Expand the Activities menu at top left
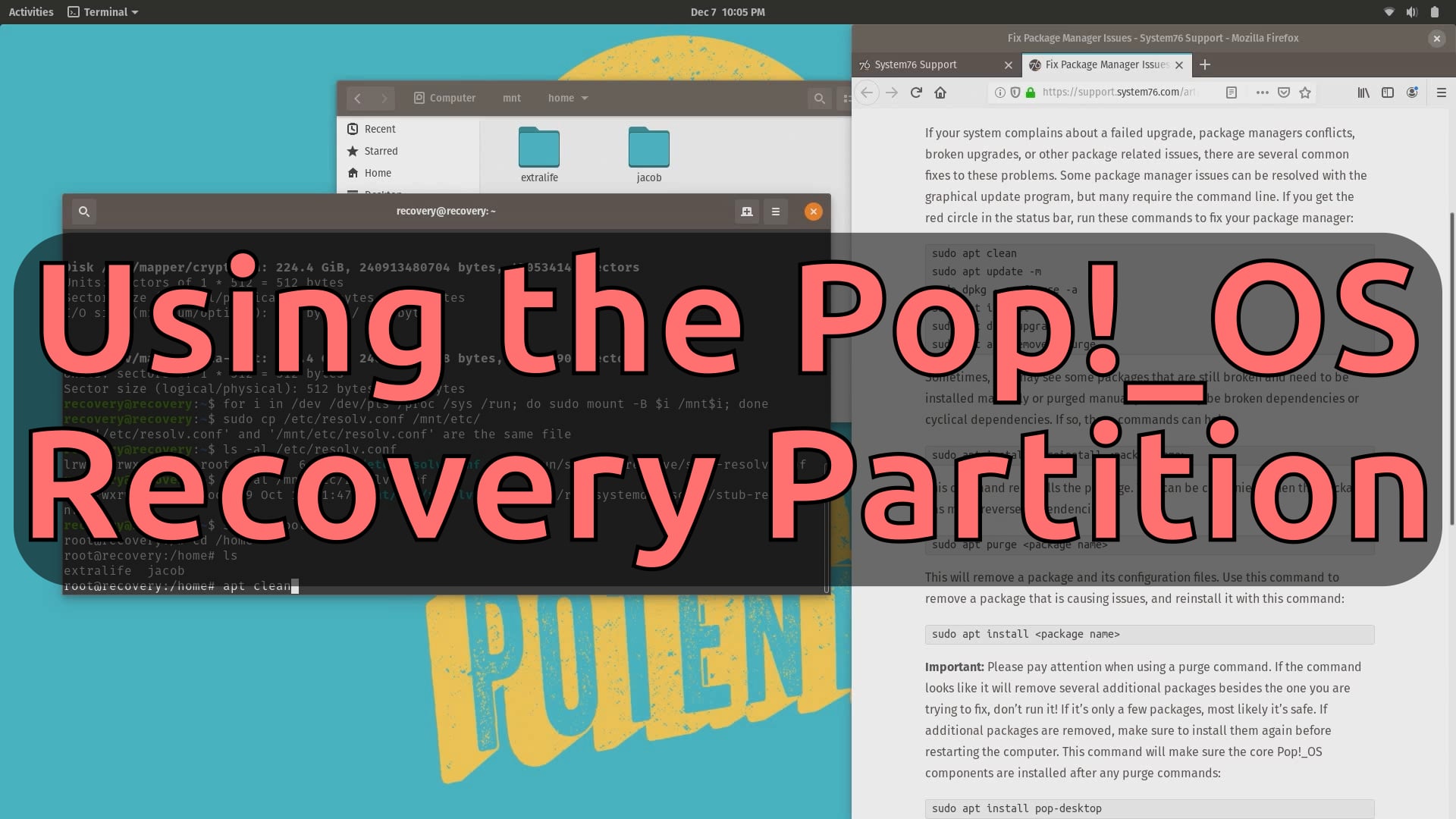Image resolution: width=1456 pixels, height=819 pixels. click(32, 11)
